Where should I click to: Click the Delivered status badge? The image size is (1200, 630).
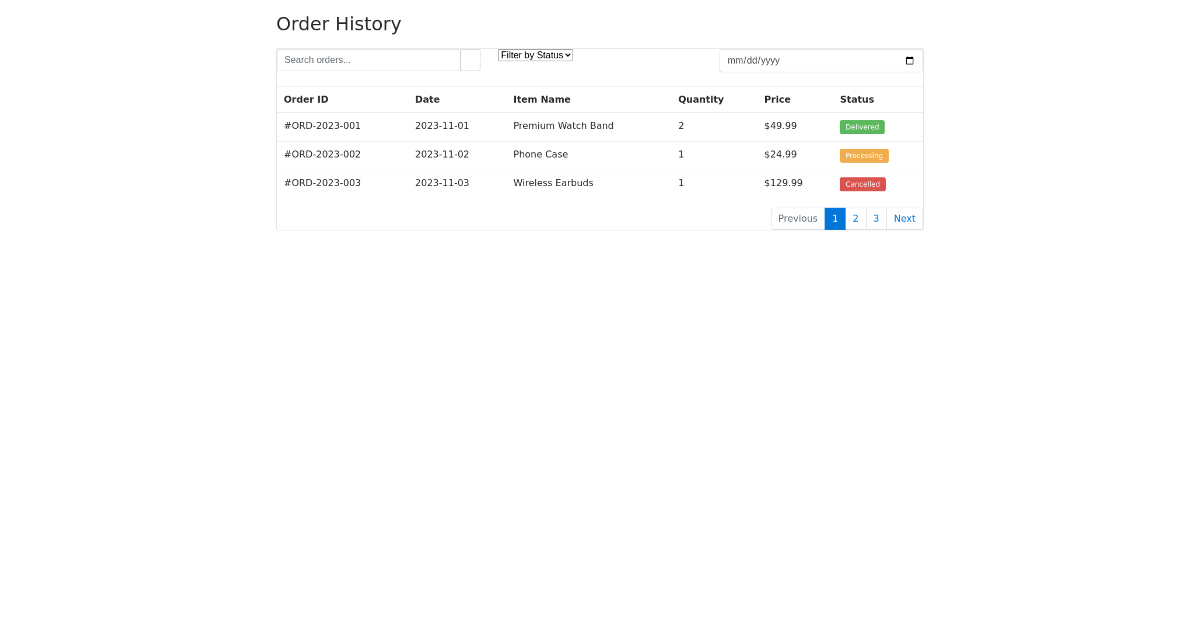[862, 127]
